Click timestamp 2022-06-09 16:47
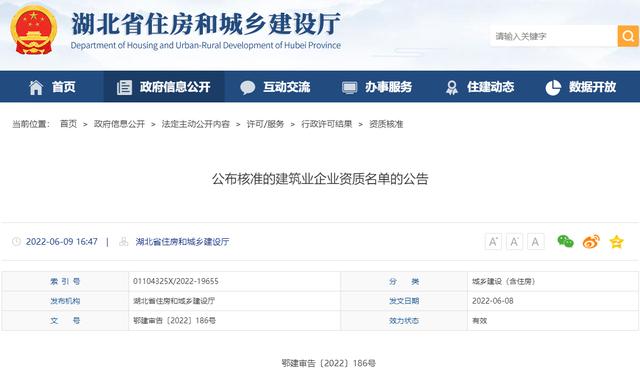Image resolution: width=640 pixels, height=371 pixels. pyautogui.click(x=62, y=242)
